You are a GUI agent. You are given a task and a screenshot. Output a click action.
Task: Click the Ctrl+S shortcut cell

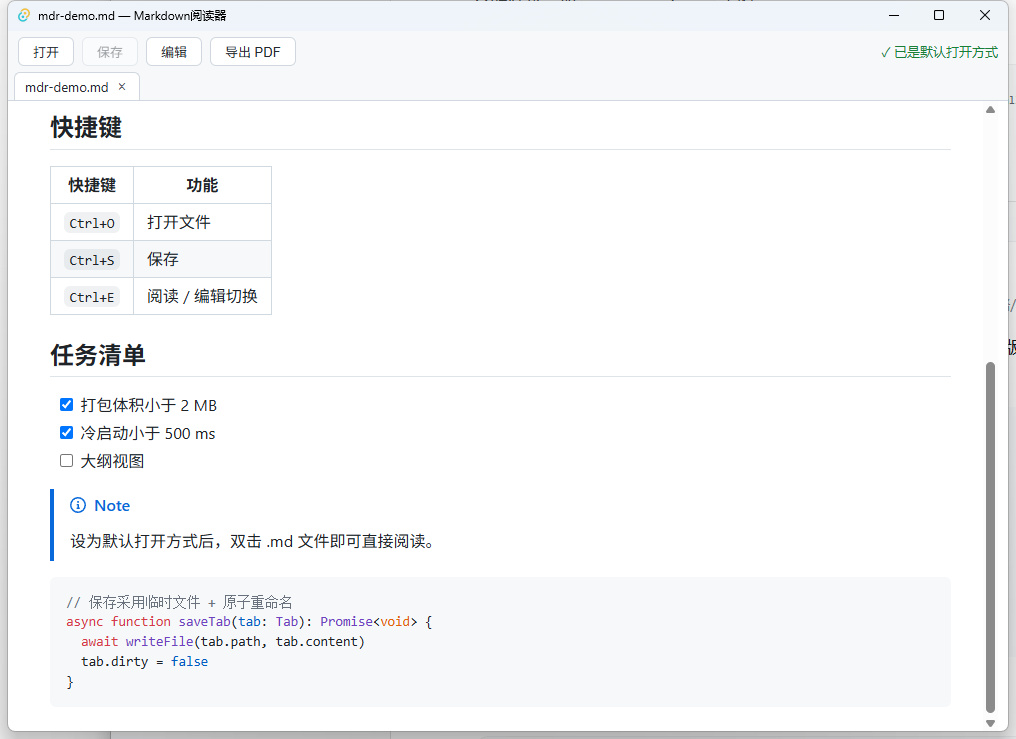click(92, 259)
